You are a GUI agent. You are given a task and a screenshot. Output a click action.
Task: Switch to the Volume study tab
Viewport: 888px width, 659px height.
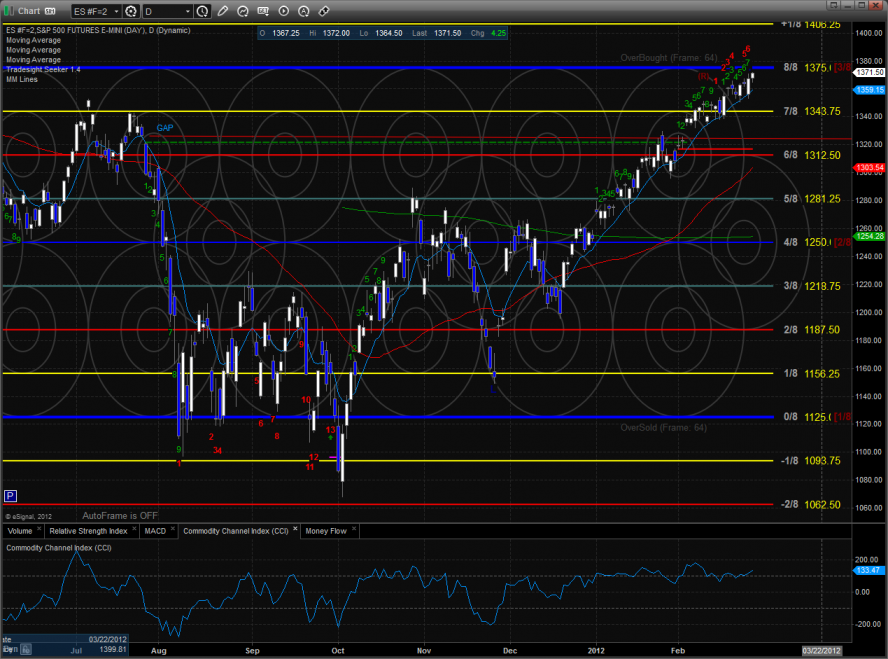[20, 531]
